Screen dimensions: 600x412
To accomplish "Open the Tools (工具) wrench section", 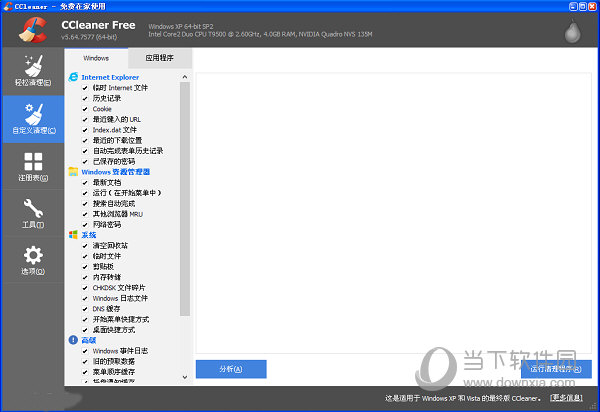I will [33, 213].
